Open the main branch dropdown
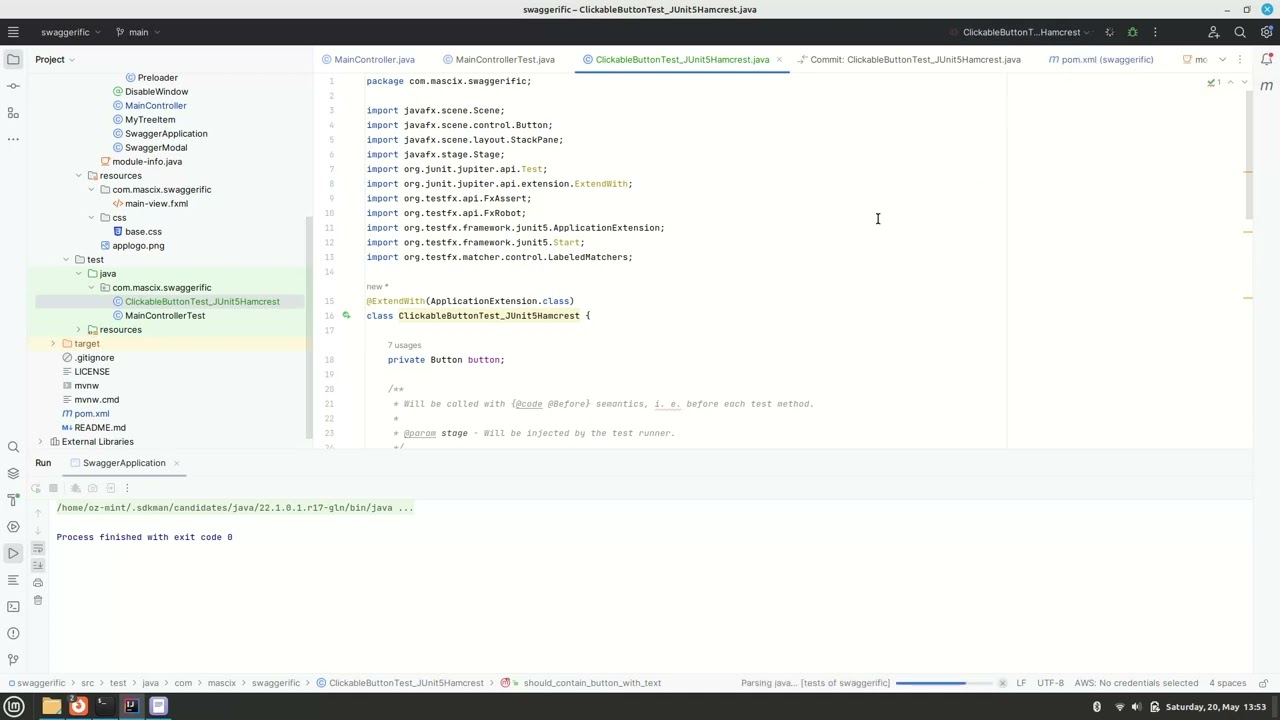 (138, 32)
